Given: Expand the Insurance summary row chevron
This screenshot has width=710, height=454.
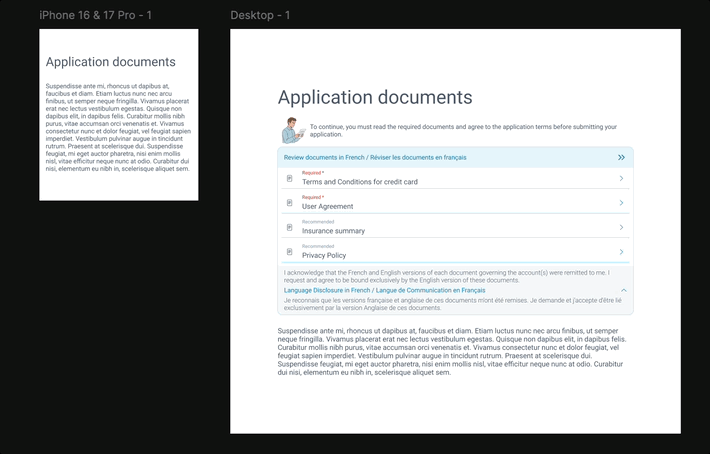Looking at the screenshot, I should tap(621, 227).
